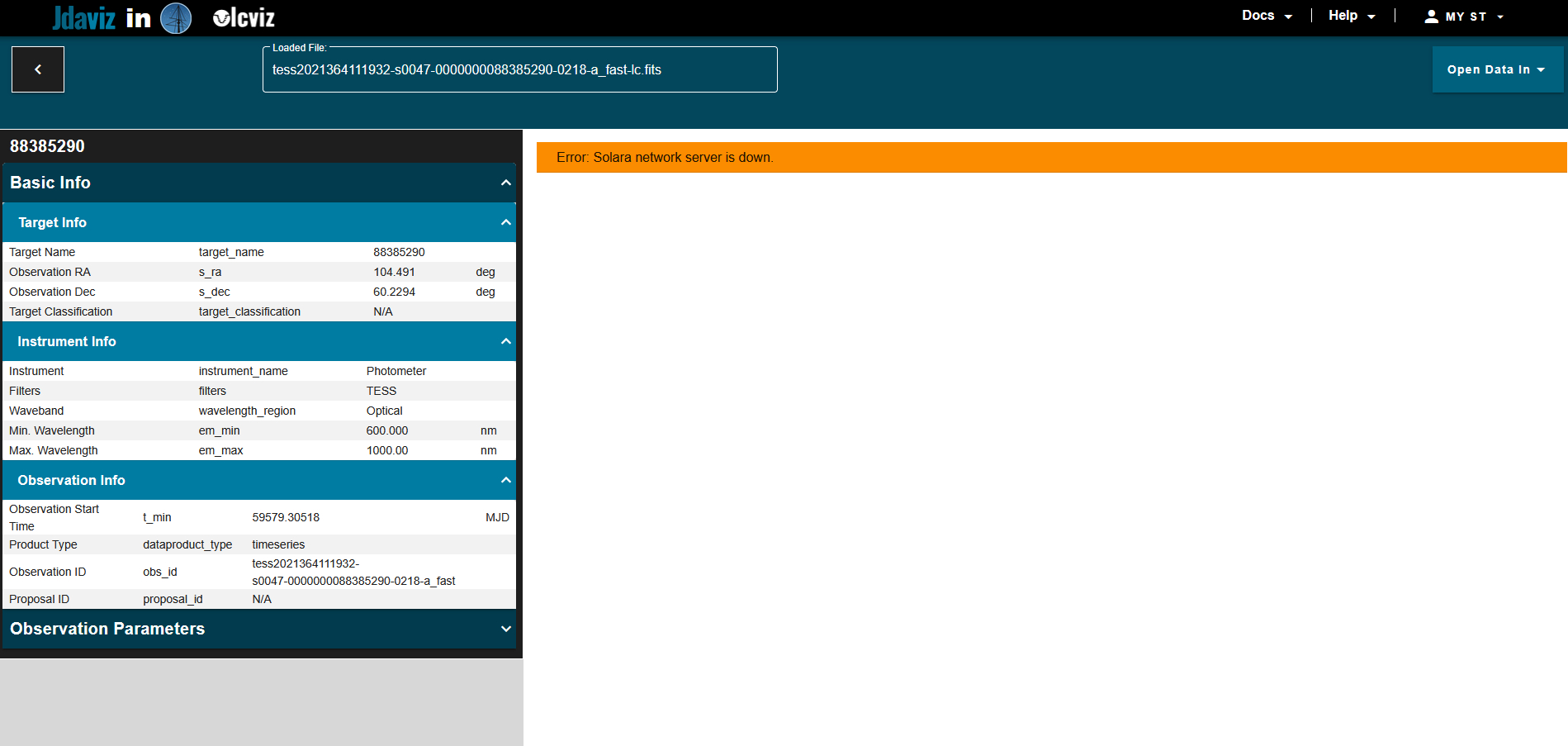Click the Instrument Info header title
1568x746 pixels.
point(67,341)
